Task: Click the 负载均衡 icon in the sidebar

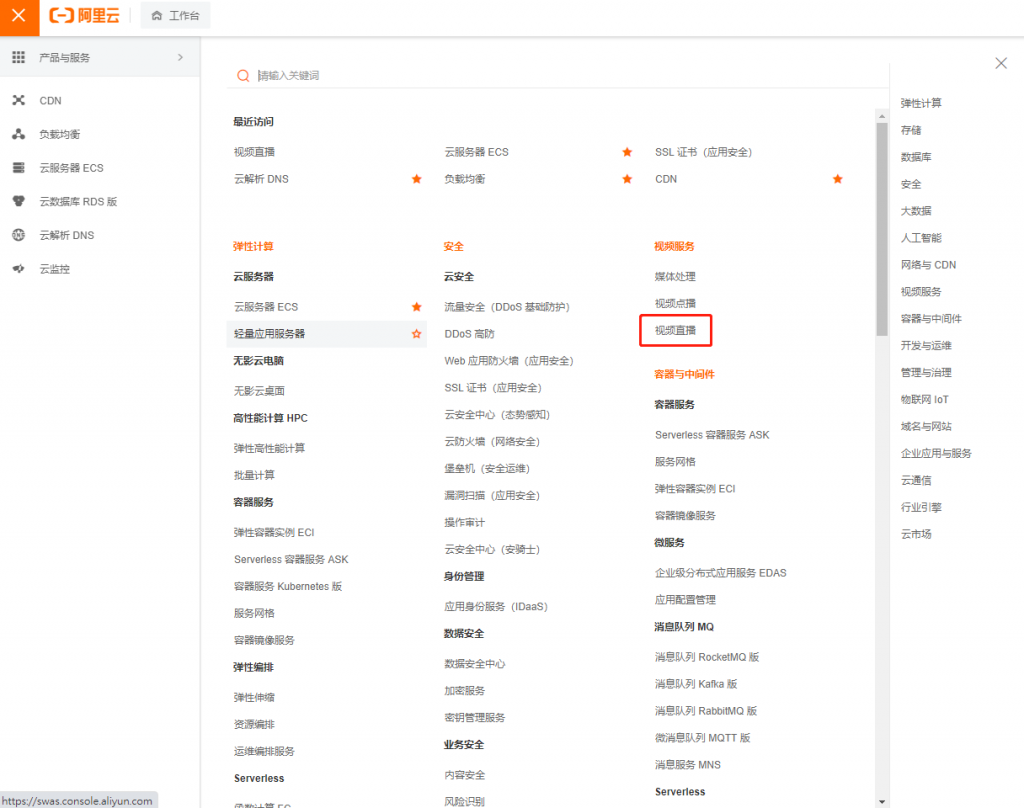Action: tap(18, 134)
